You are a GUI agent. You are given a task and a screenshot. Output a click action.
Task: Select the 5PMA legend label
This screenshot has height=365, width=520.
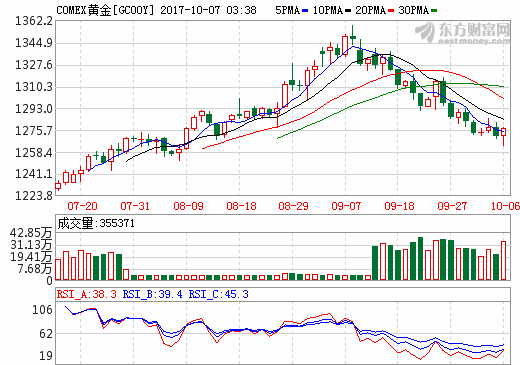(288, 10)
